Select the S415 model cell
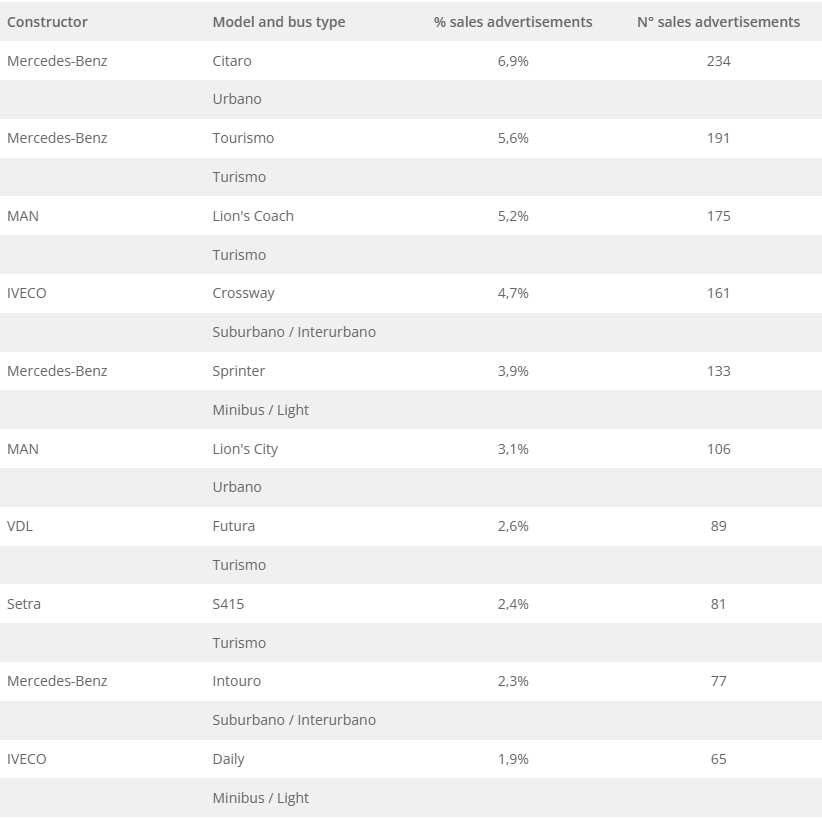 228,604
